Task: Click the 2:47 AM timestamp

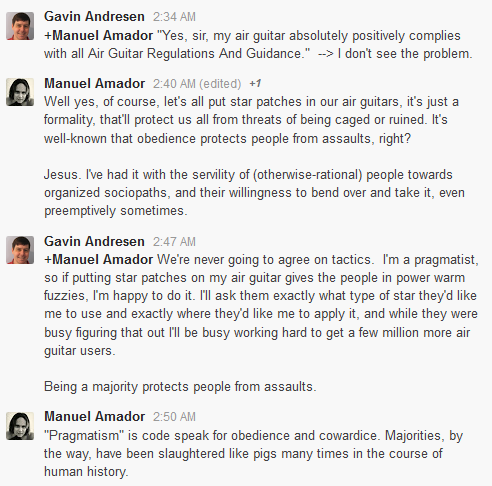Action: point(174,242)
